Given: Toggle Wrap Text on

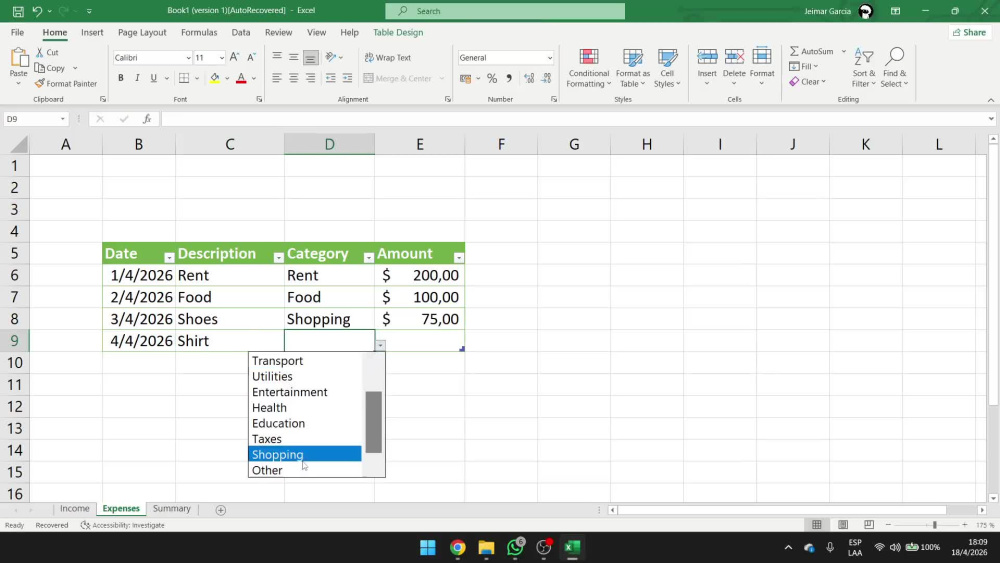Looking at the screenshot, I should point(388,57).
